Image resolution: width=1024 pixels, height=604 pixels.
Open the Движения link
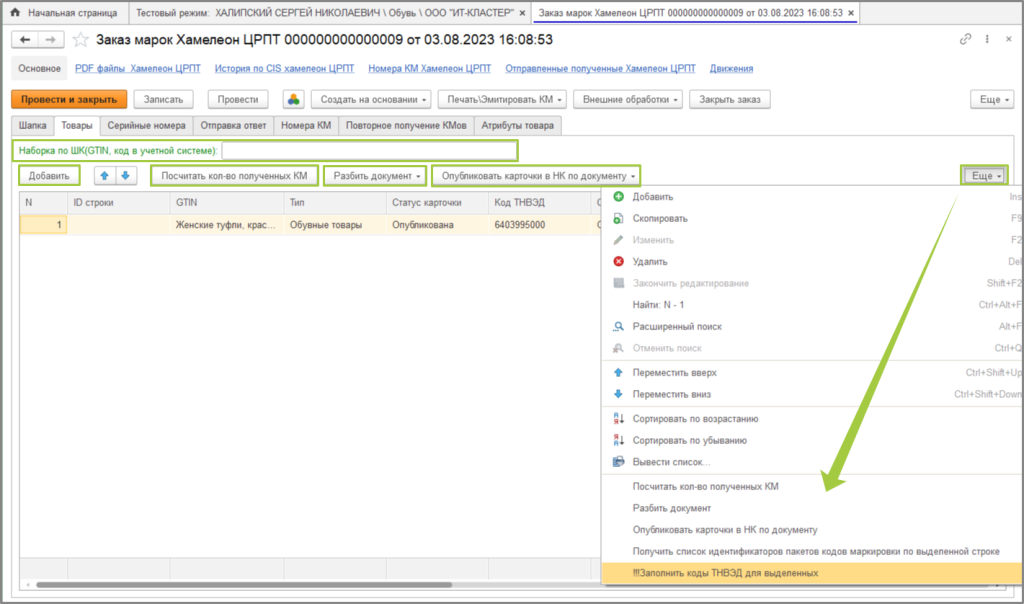[x=731, y=68]
